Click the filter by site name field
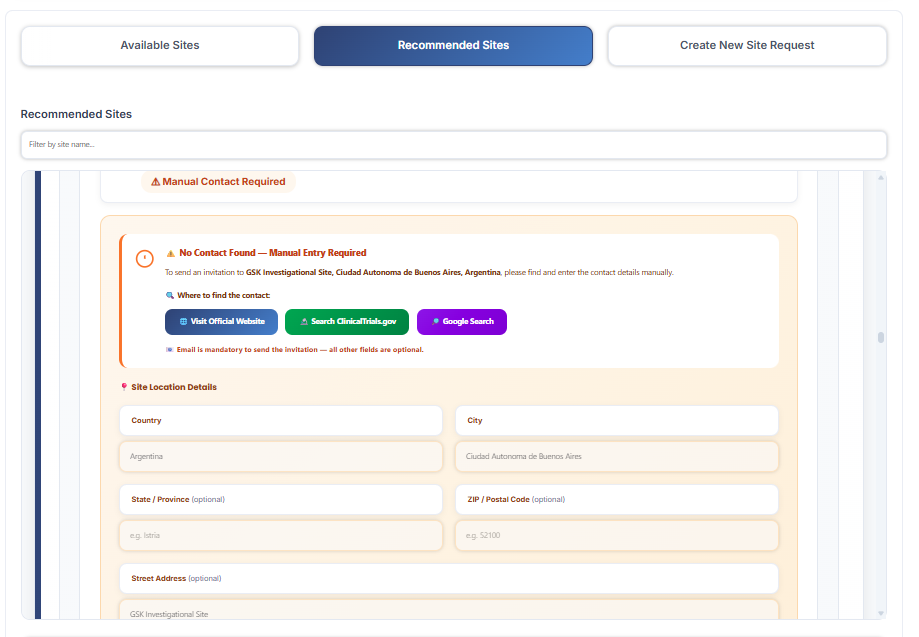919x637 pixels. [453, 145]
